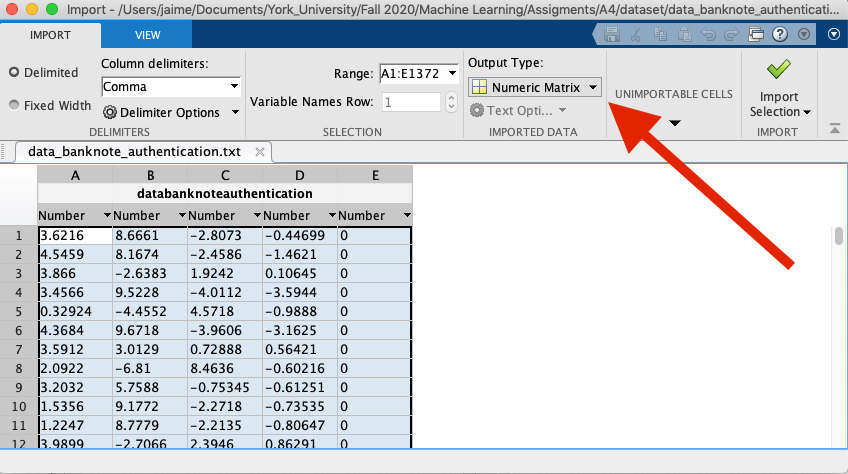The image size is (848, 474).
Task: Click the Redo arrow icon
Action: point(732,35)
